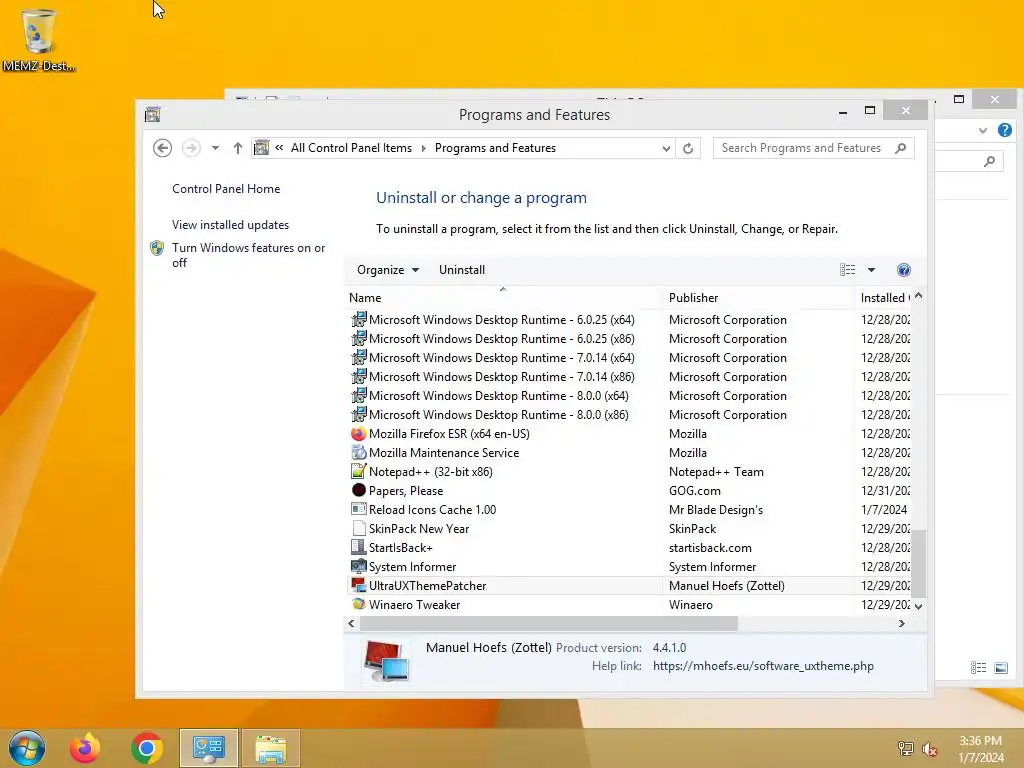The width and height of the screenshot is (1024, 768).
Task: Click the startisback.com publisher cell
Action: (x=710, y=548)
